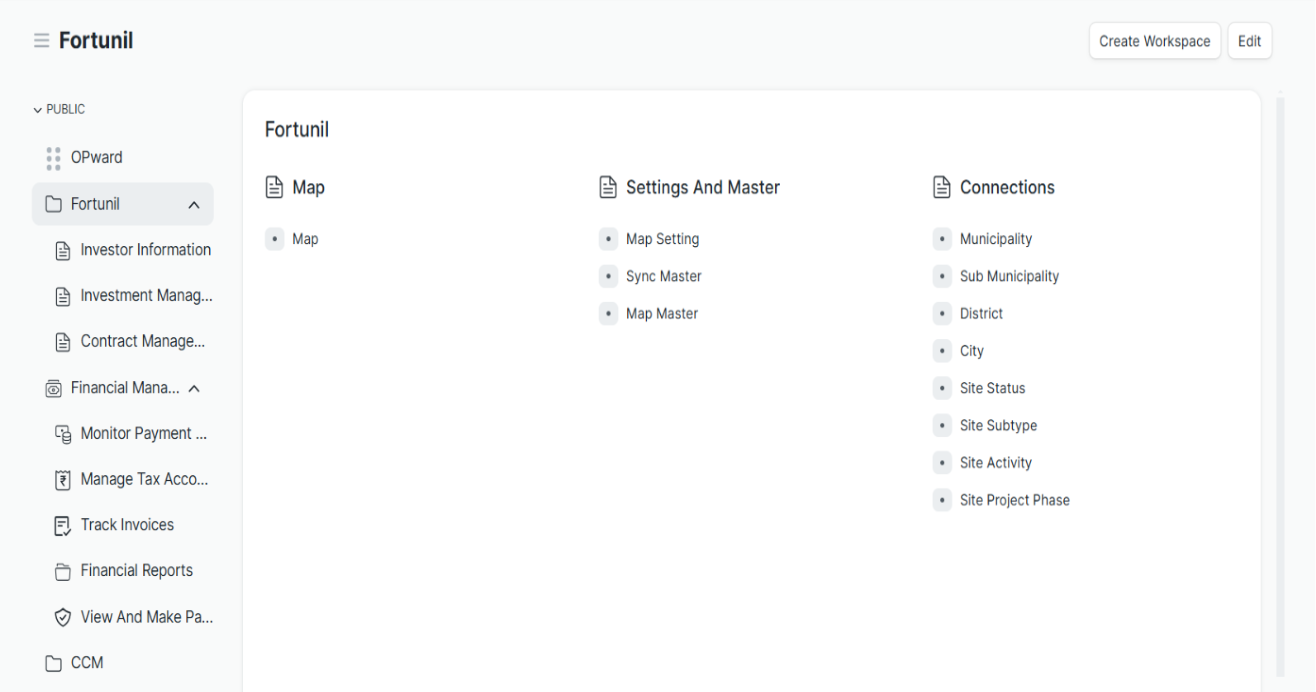
Task: Click the CCM folder icon
Action: tap(52, 663)
